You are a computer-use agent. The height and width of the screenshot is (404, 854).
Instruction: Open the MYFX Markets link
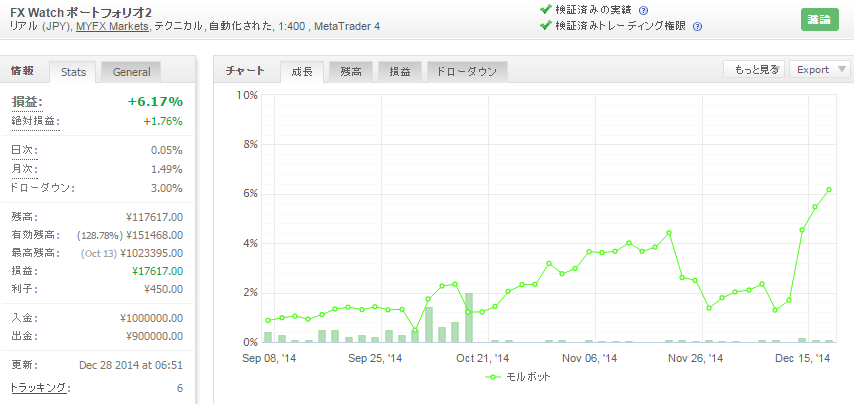click(x=112, y=26)
